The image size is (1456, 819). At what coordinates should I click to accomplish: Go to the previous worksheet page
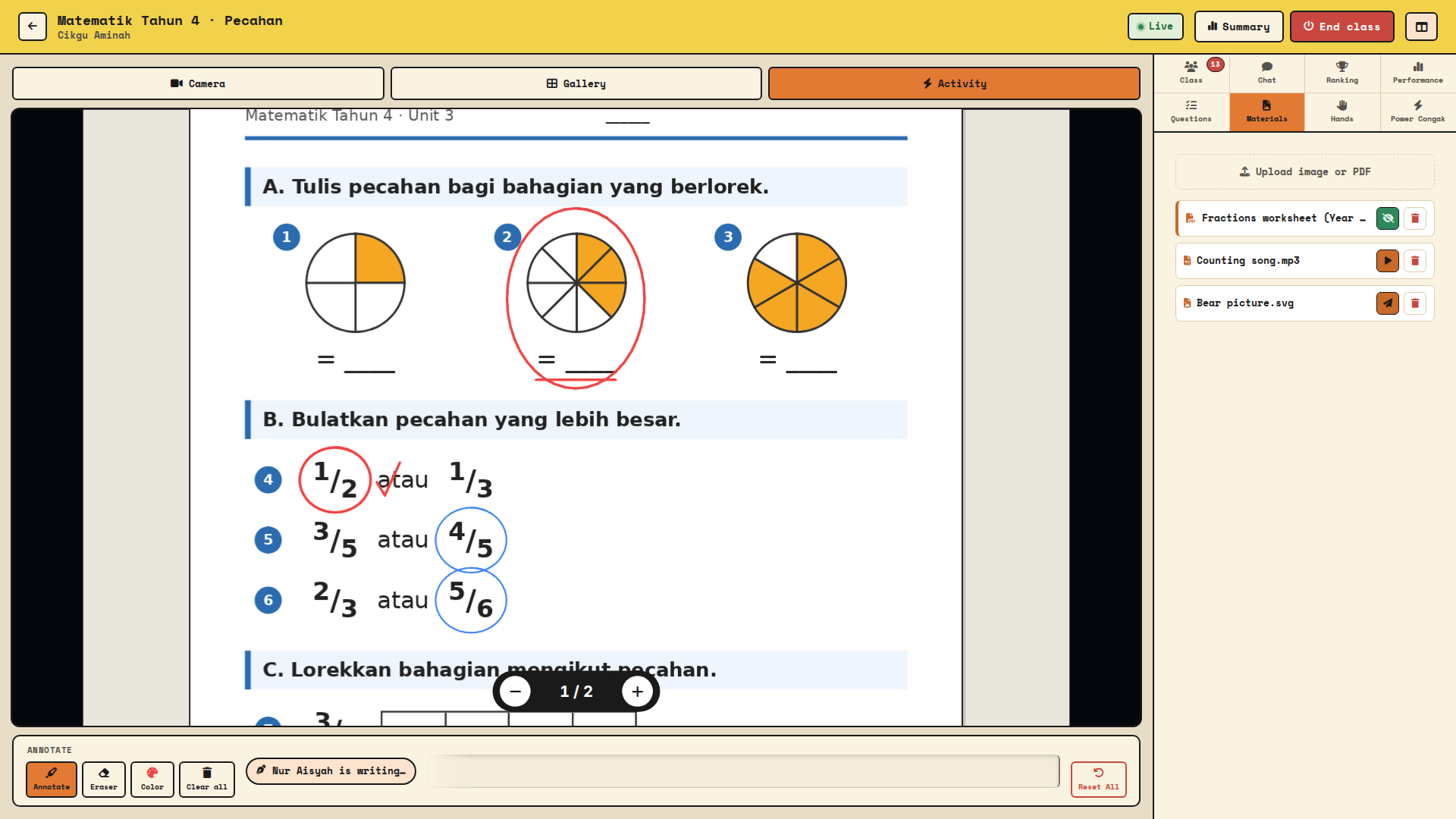(516, 692)
